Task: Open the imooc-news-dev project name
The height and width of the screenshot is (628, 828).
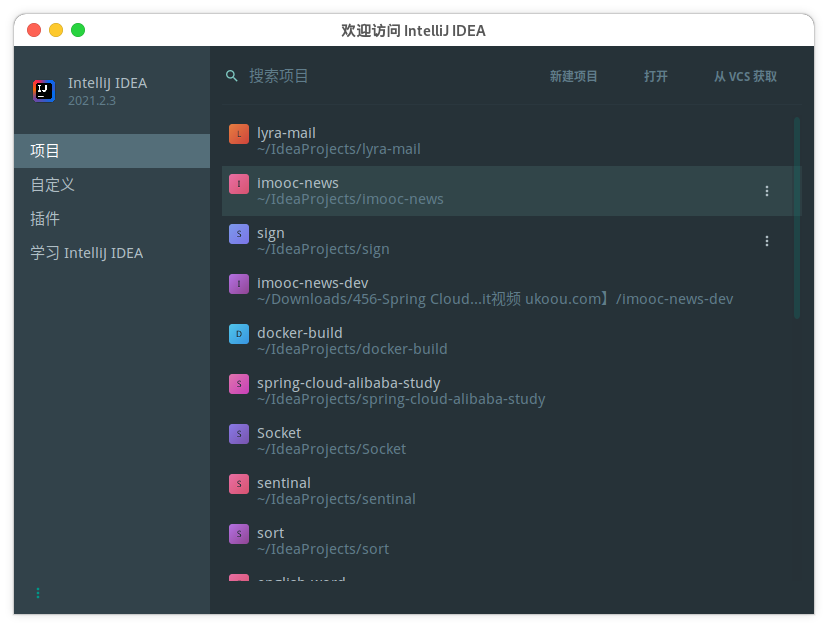Action: coord(313,283)
